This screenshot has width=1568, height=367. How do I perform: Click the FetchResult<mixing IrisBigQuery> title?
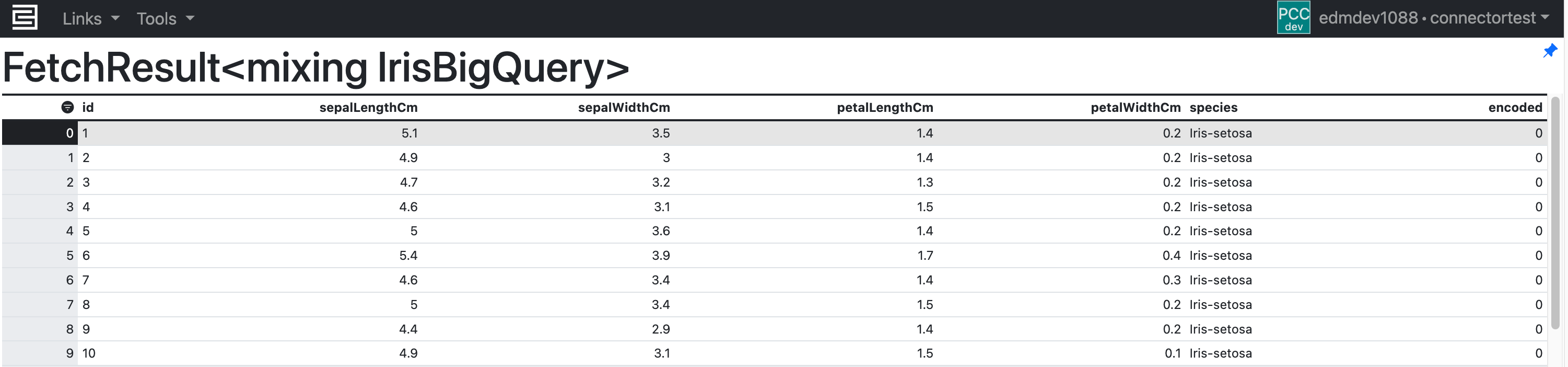click(316, 67)
